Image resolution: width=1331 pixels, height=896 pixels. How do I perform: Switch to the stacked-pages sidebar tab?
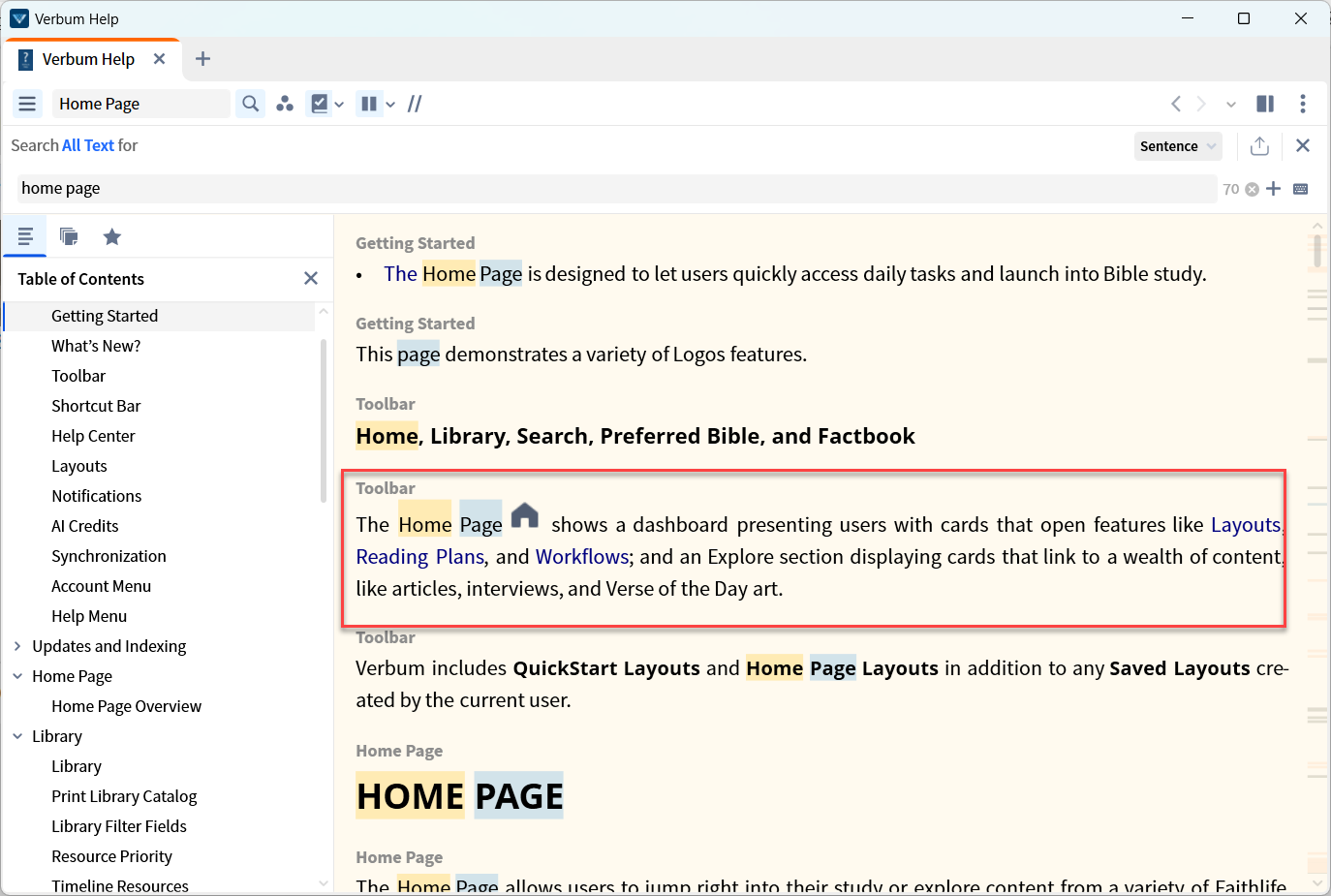point(69,236)
